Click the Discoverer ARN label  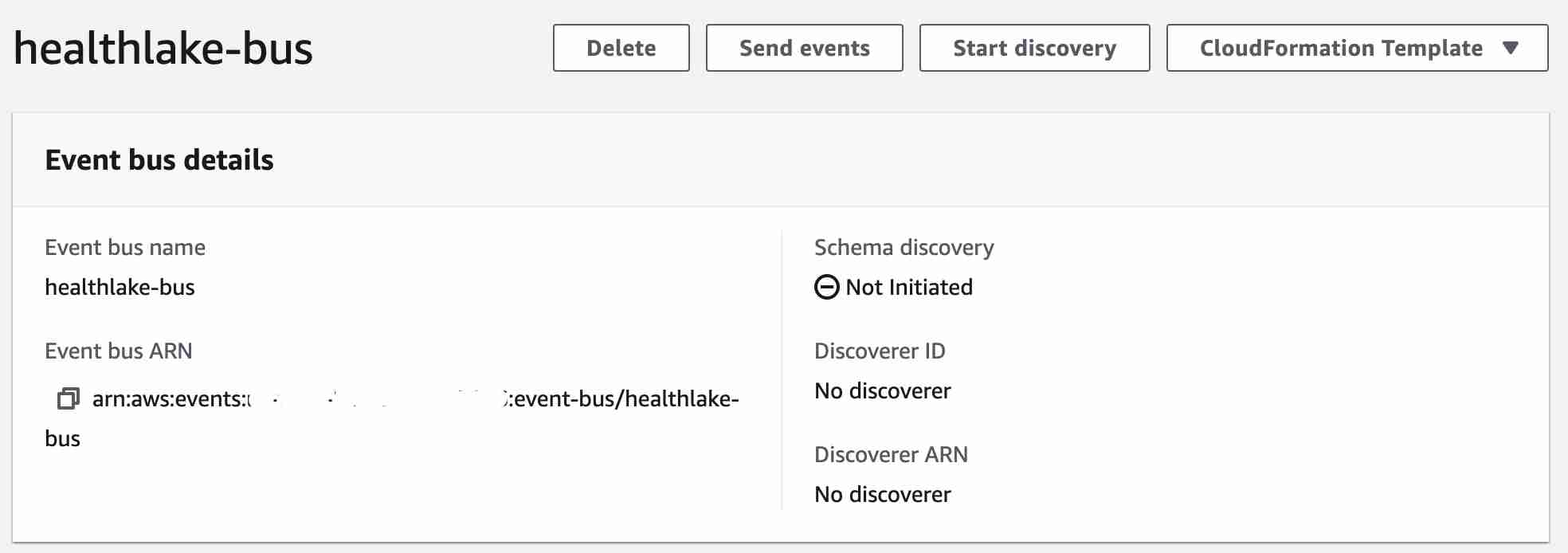pos(891,455)
